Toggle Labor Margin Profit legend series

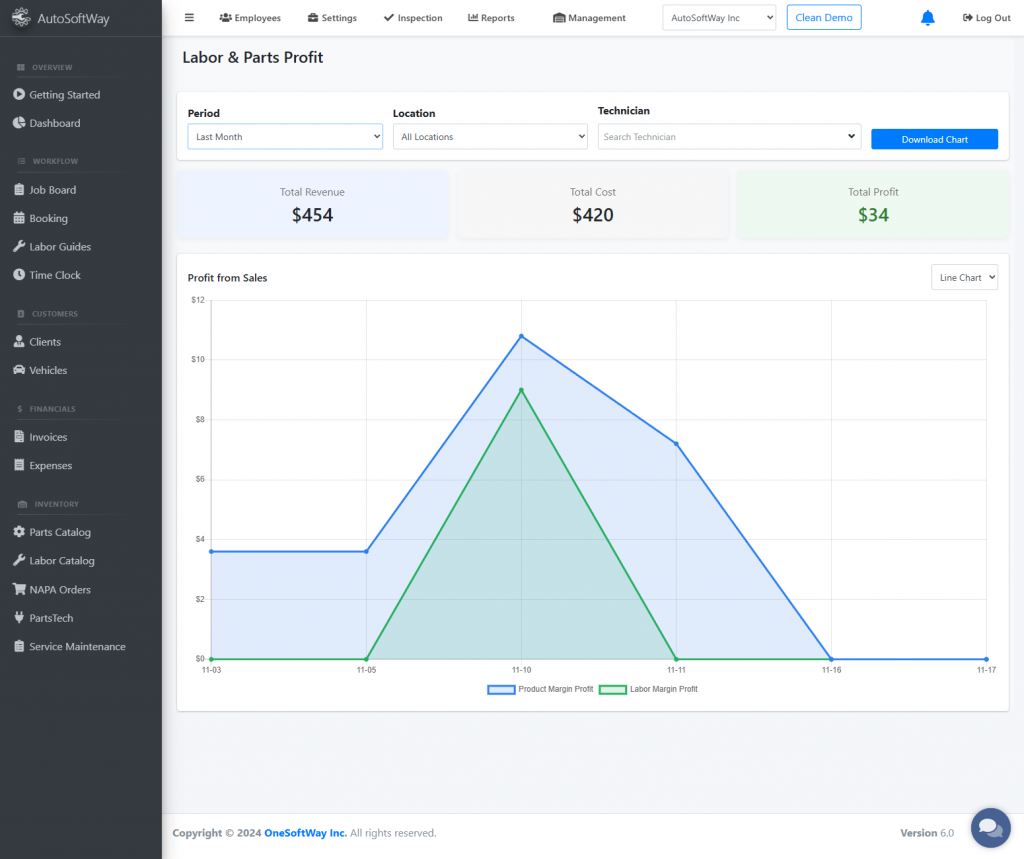pos(650,690)
